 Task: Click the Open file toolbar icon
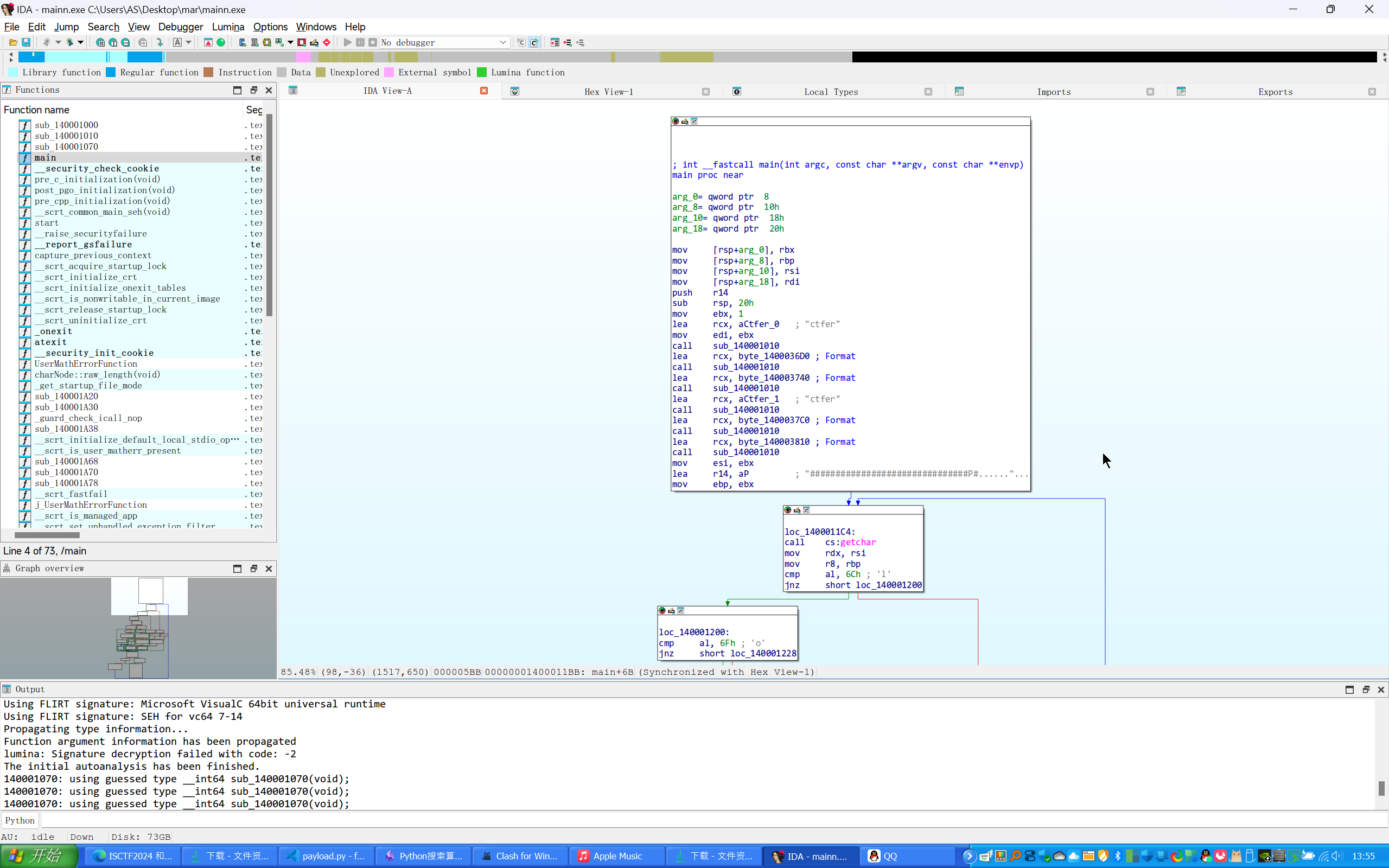point(12,42)
